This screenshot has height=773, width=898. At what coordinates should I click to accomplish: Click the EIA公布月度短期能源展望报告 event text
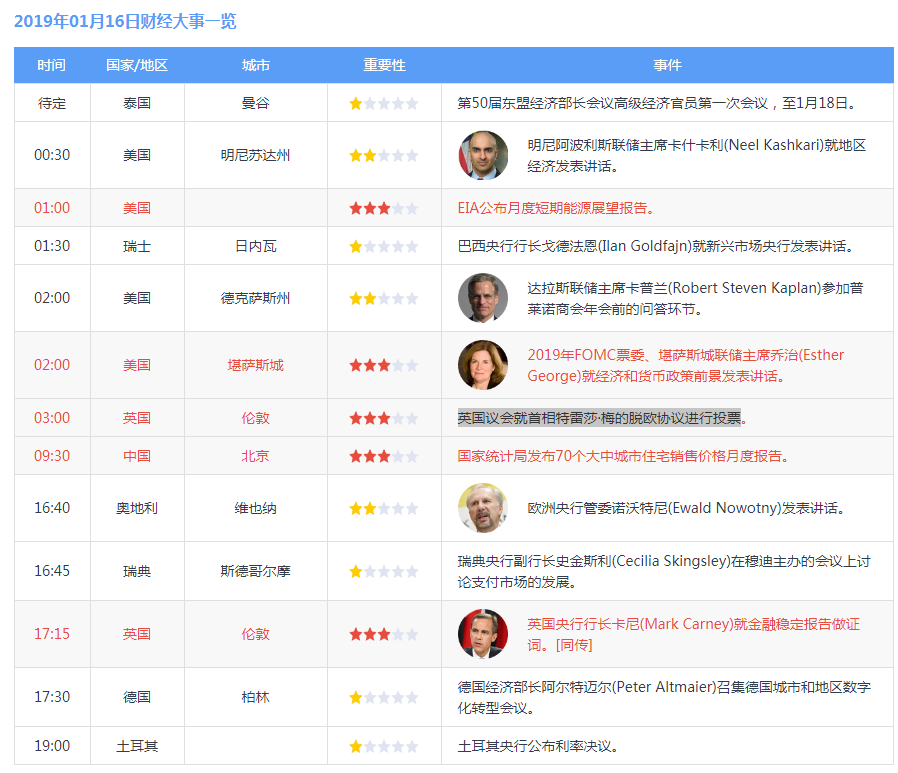556,208
